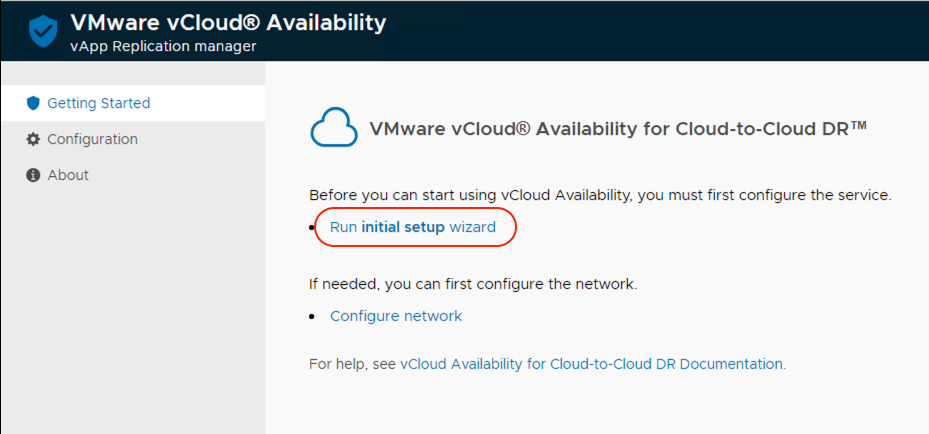The width and height of the screenshot is (929, 434).
Task: Click the bullet before Configure network
Action: tap(313, 317)
